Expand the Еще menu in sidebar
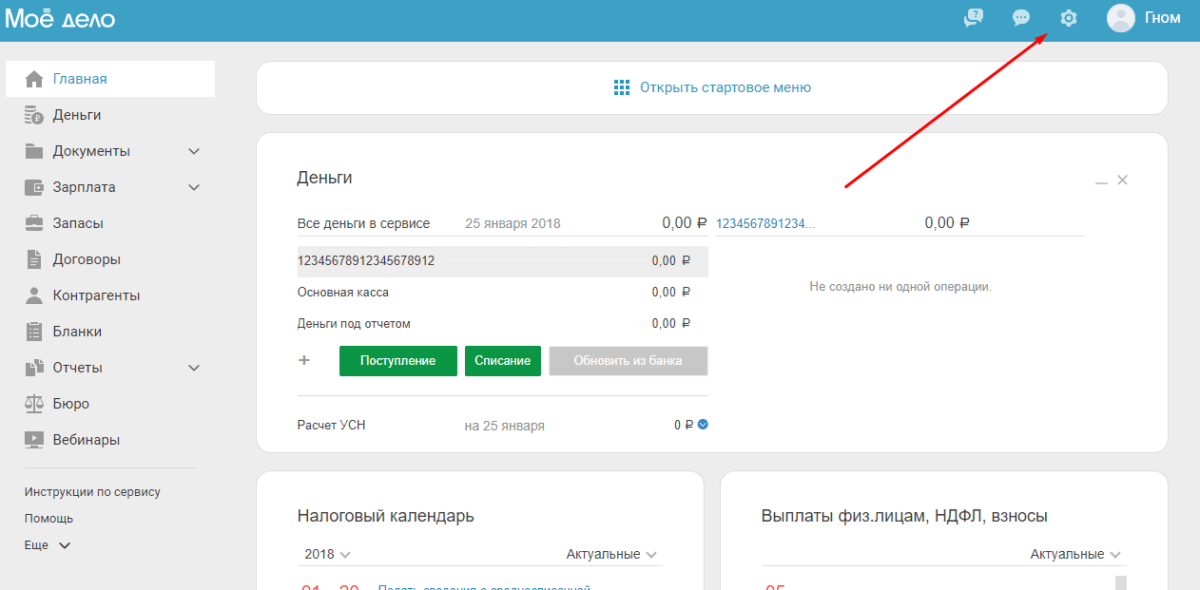The image size is (1200, 590). (x=48, y=546)
